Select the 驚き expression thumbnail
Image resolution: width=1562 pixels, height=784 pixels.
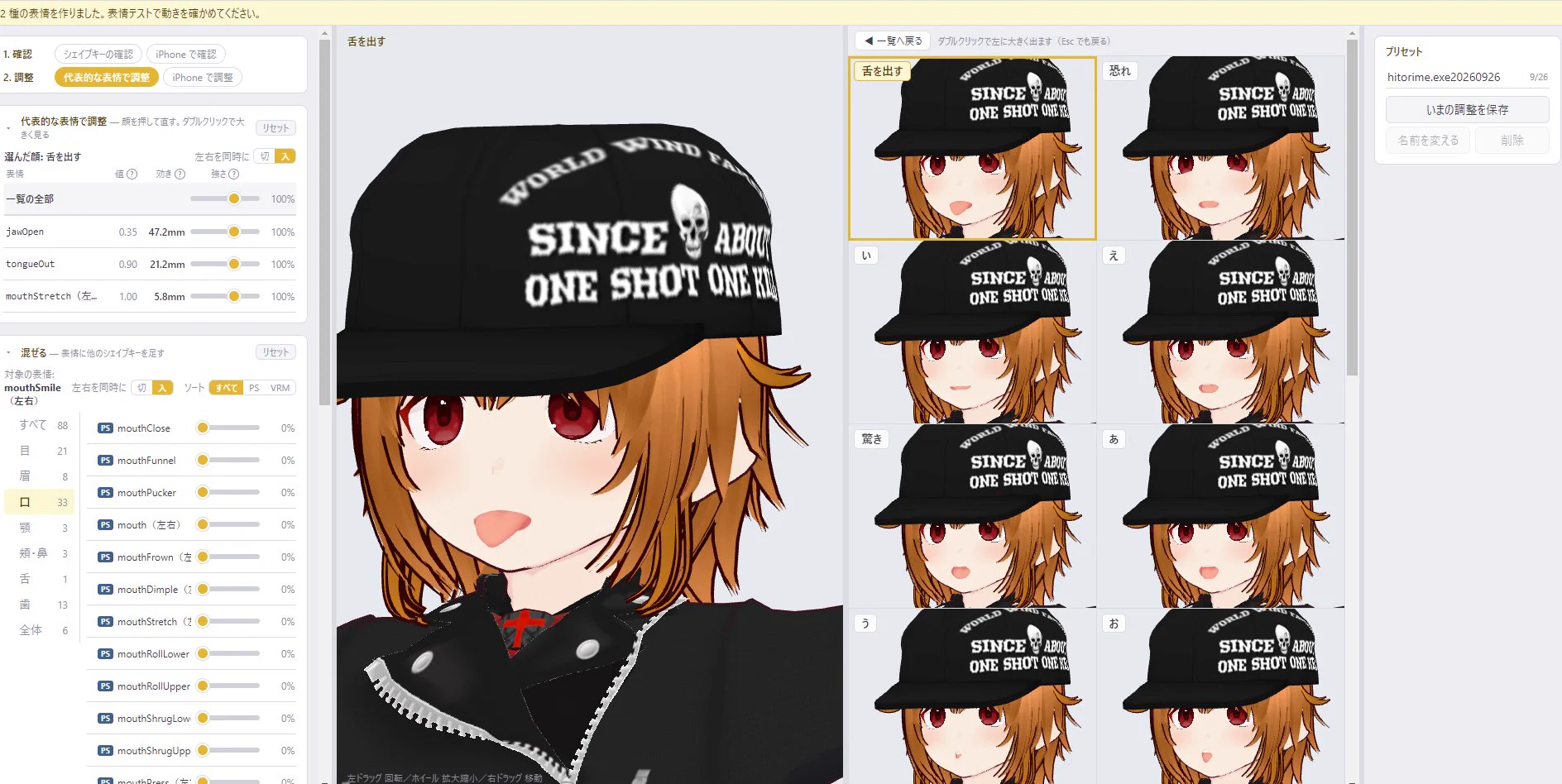coord(972,516)
